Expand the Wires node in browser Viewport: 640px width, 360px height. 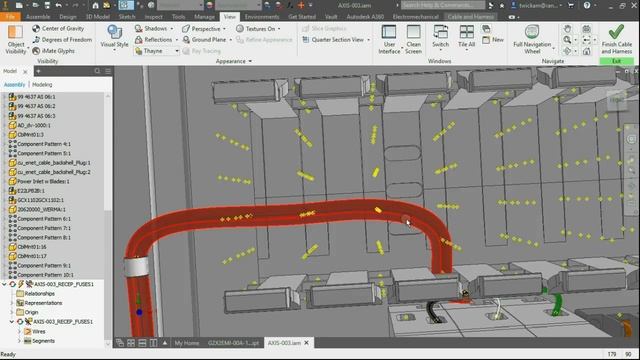click(x=19, y=331)
